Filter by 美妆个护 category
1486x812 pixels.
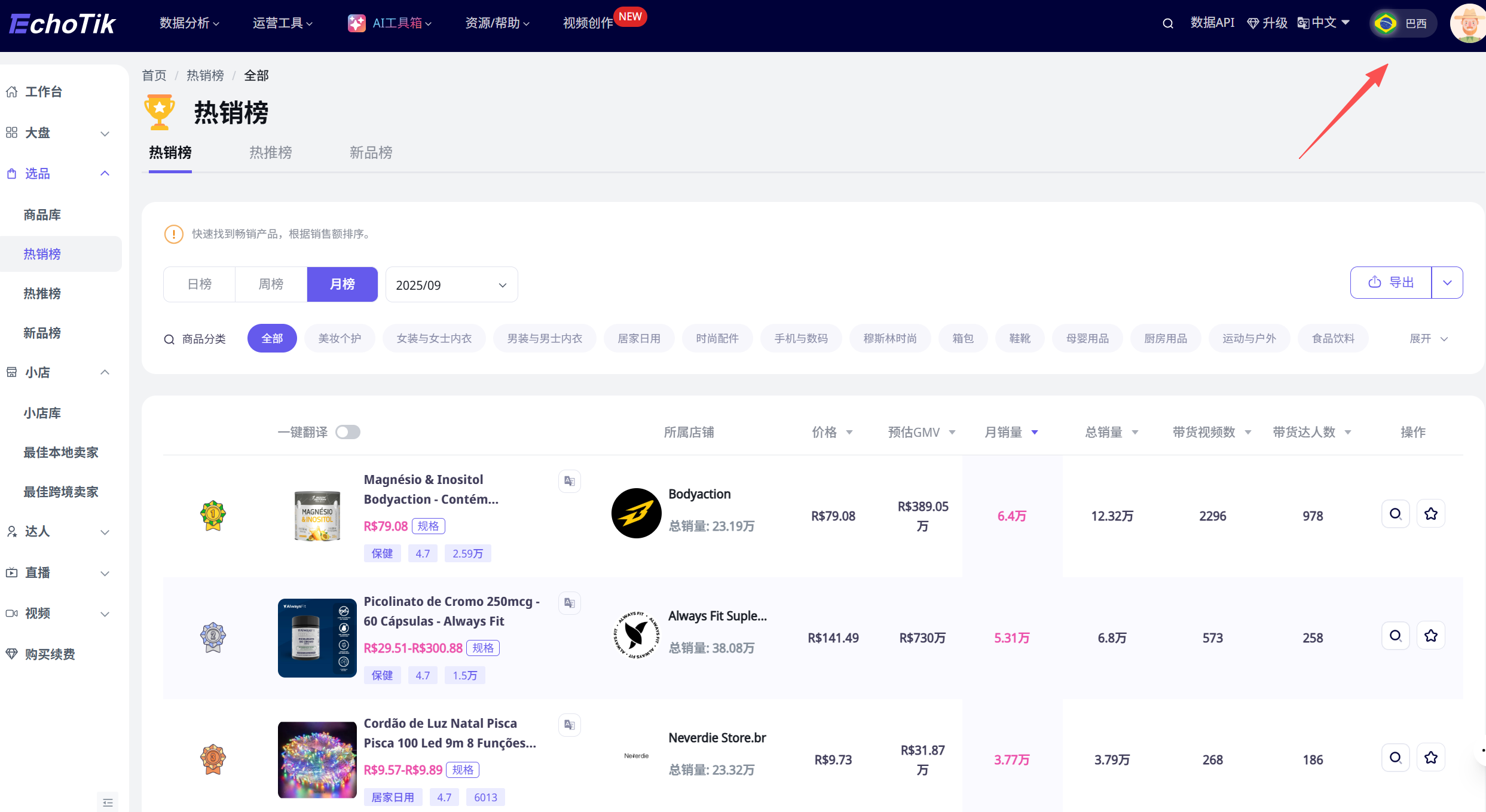340,339
